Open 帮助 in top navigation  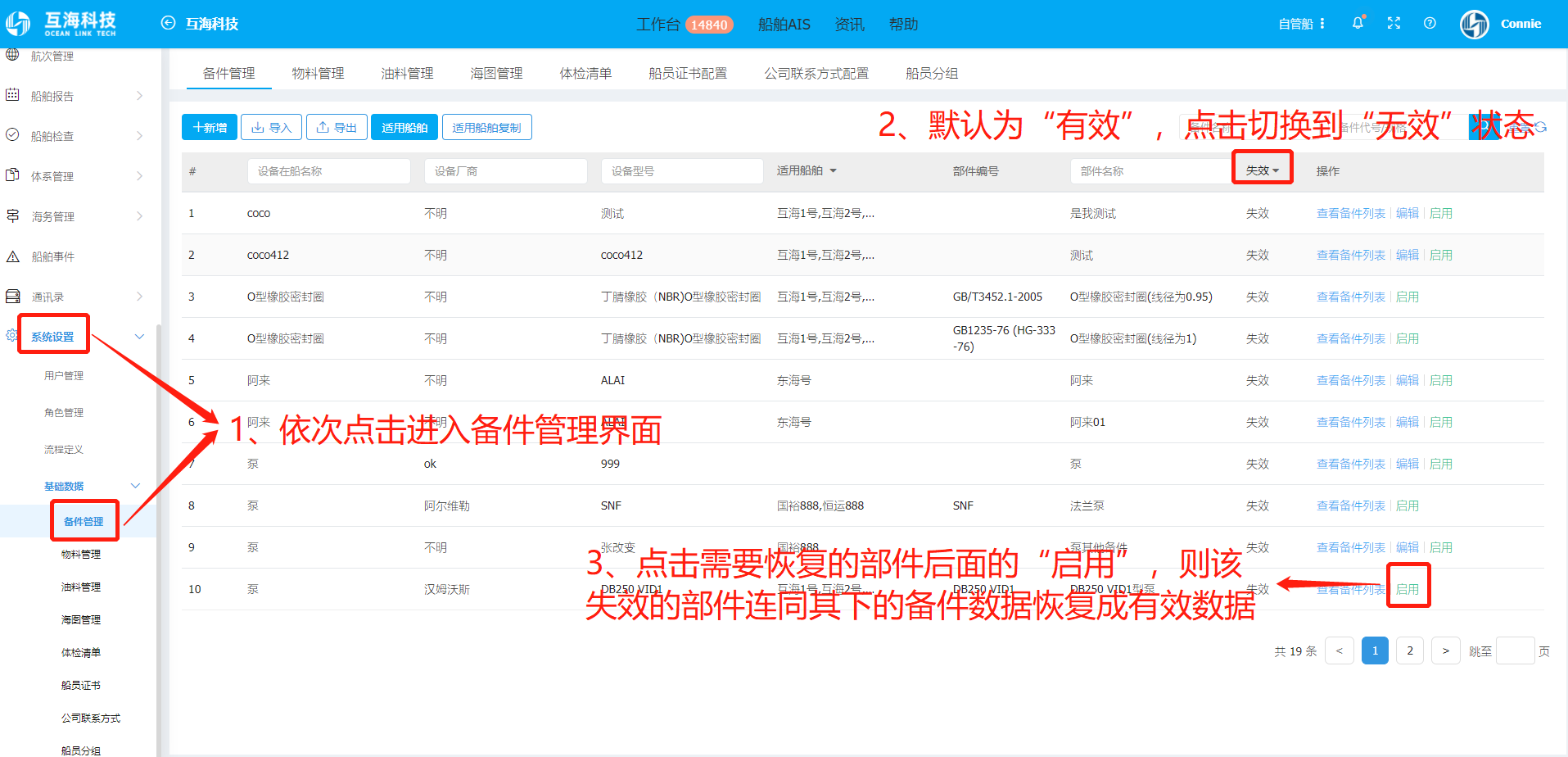tap(904, 25)
